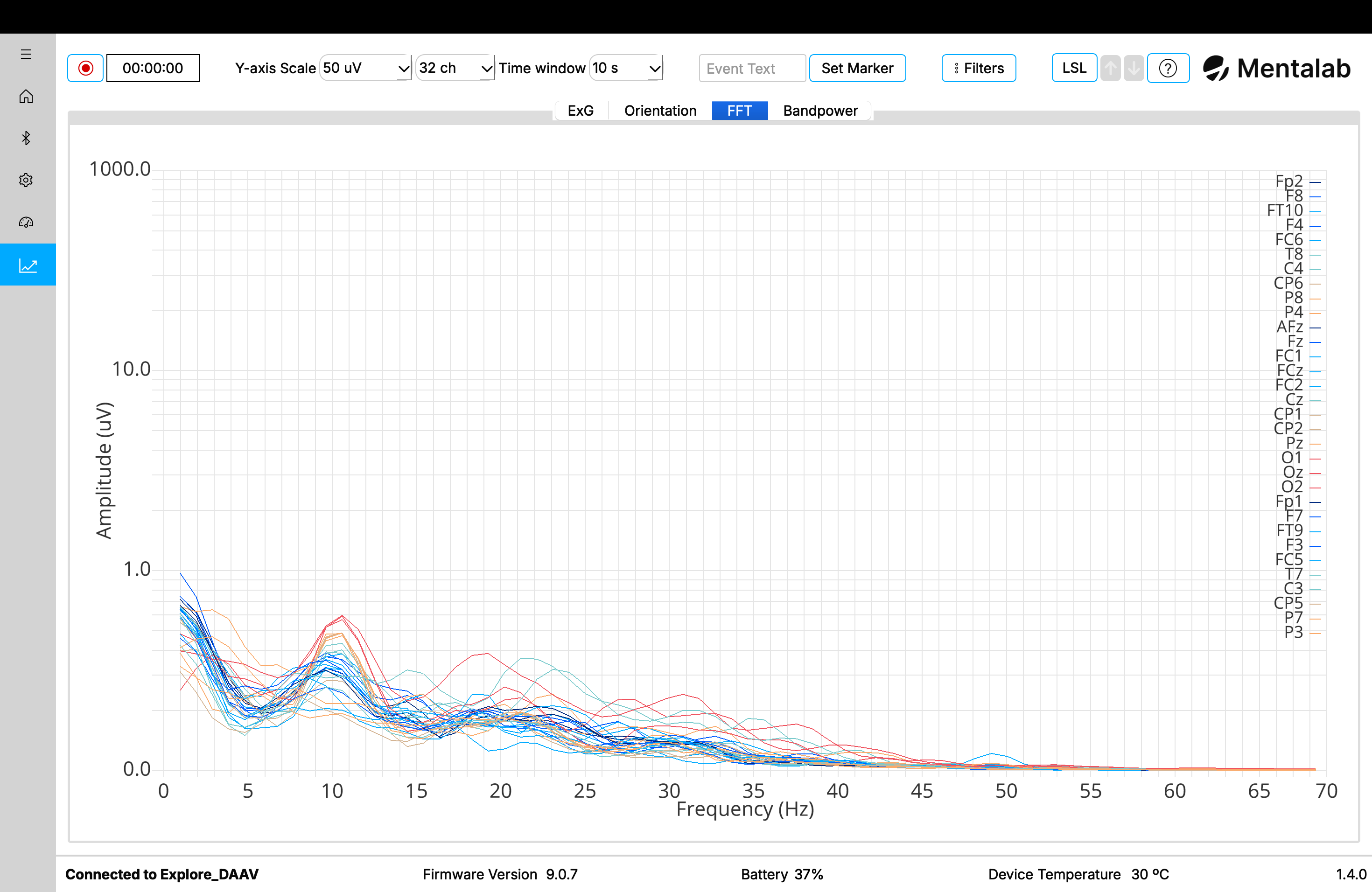Open the settings gear page
Screen dimensions: 1372x892
(26, 181)
